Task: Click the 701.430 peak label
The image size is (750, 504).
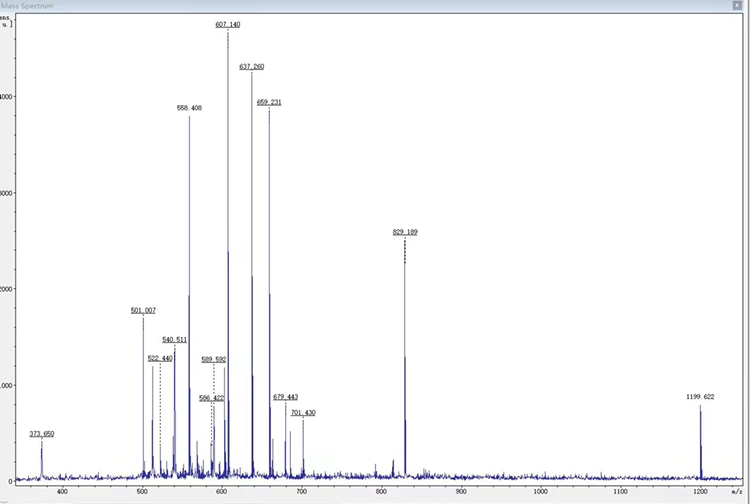Action: [x=303, y=412]
